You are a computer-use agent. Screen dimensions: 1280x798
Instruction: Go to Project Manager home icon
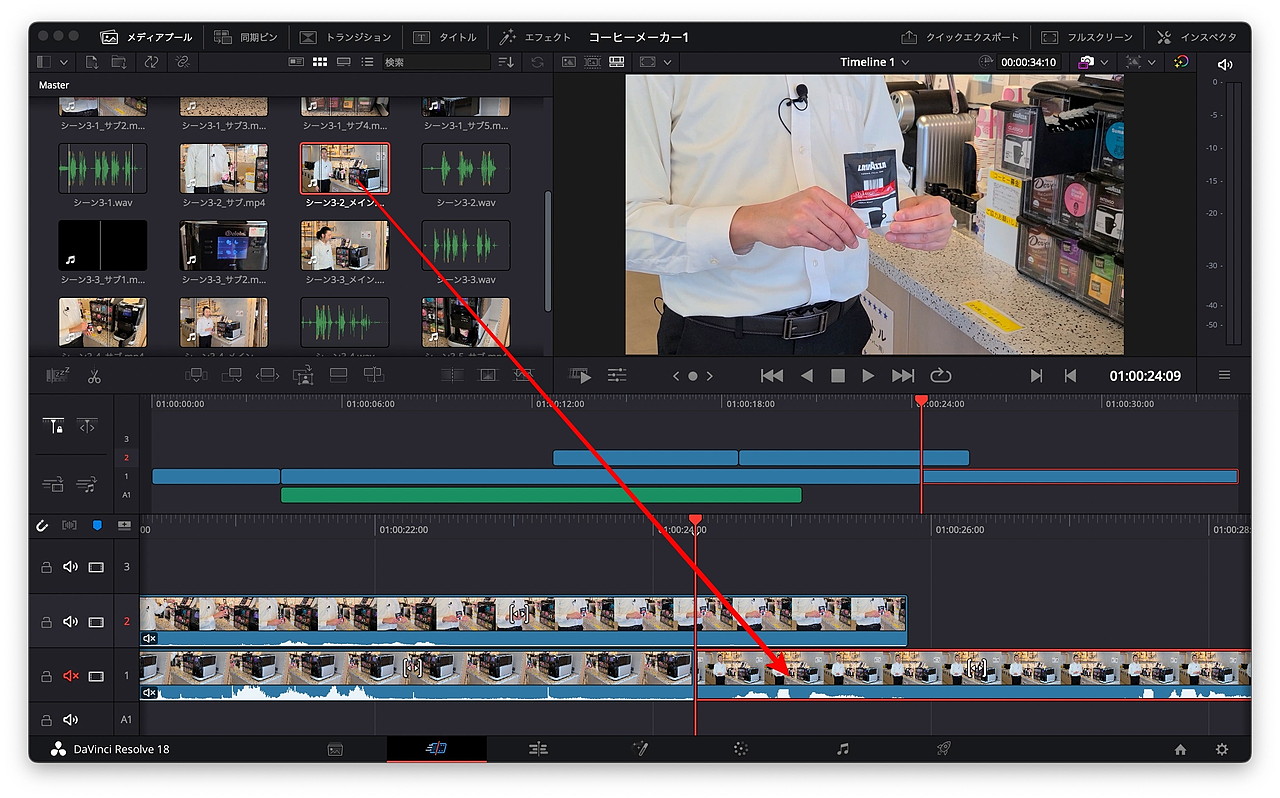1180,749
